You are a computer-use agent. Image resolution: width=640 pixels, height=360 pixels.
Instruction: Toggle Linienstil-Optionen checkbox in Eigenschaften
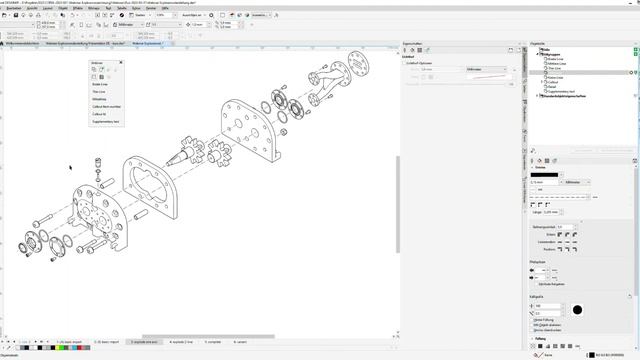[x=404, y=63]
